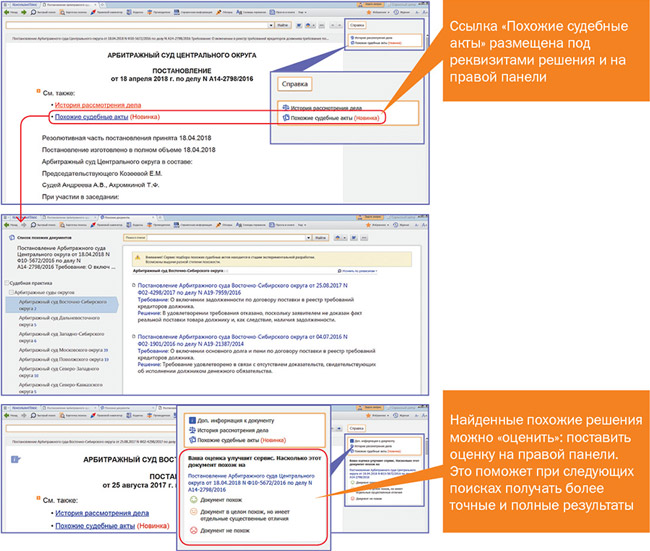
Task: Click the scales icon beside 'История рассмотрения дела' in the top enlarged Справка callout
Action: [286, 107]
